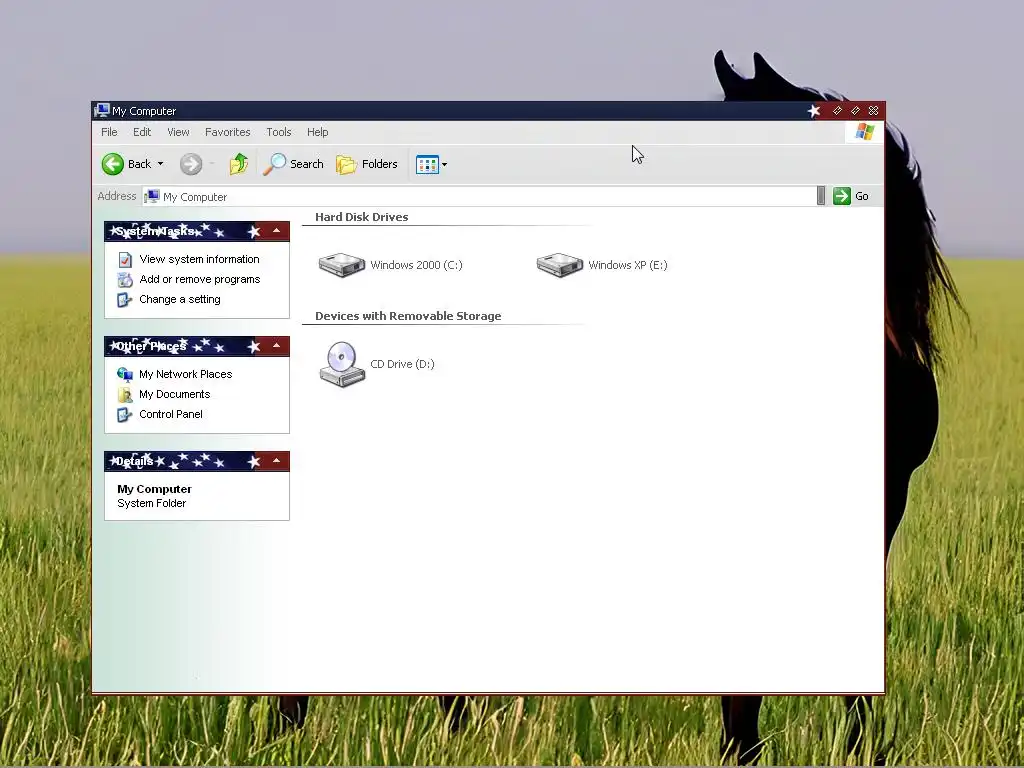Click Change a setting link

pyautogui.click(x=180, y=299)
